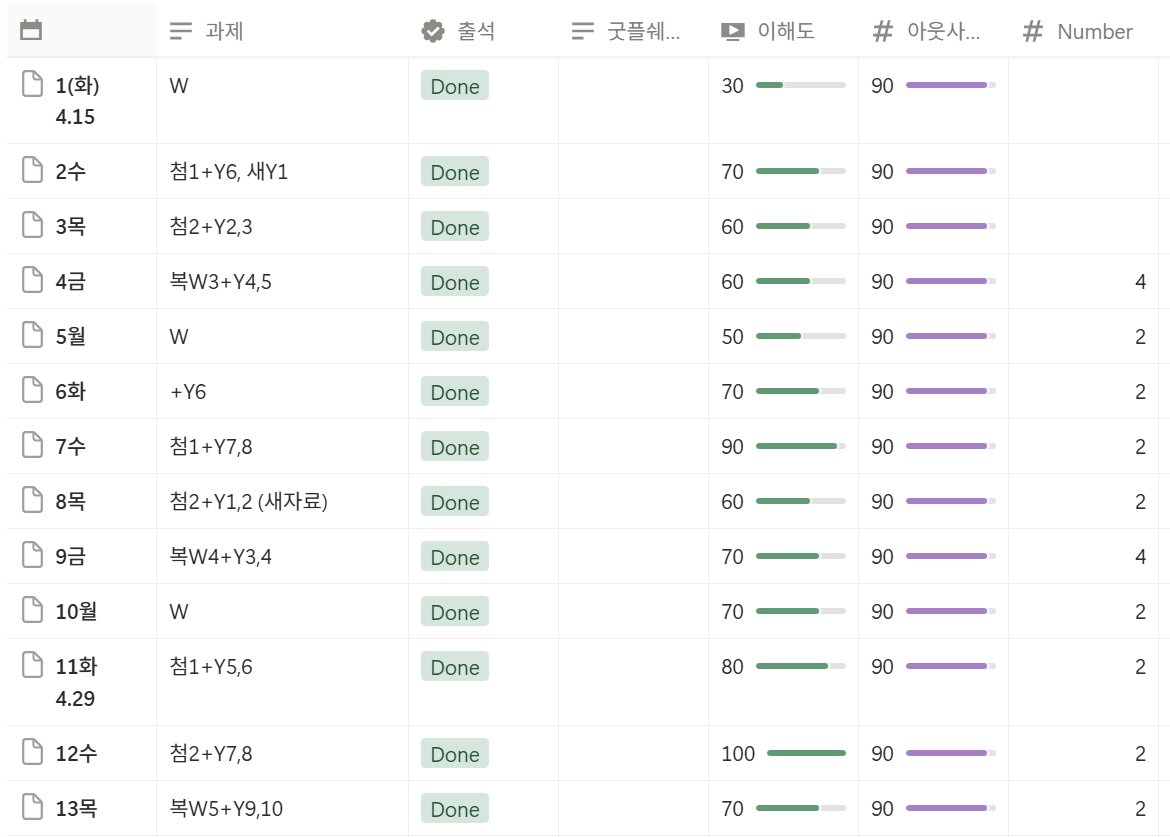
Task: Click the 과제 column header
Action: [222, 31]
